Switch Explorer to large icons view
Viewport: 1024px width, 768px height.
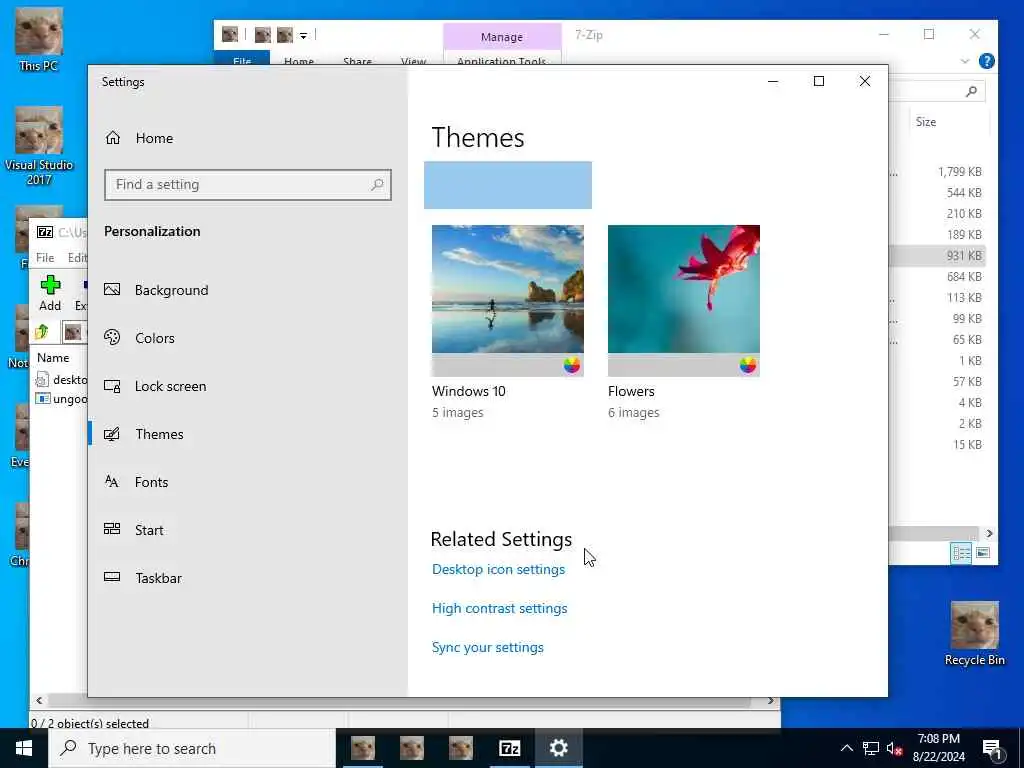pos(983,553)
